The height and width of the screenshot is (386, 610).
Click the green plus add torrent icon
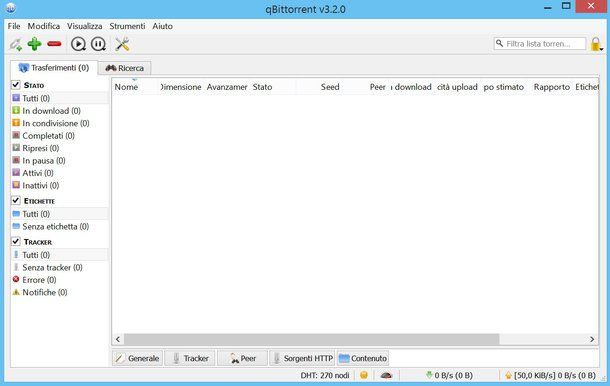click(x=34, y=44)
